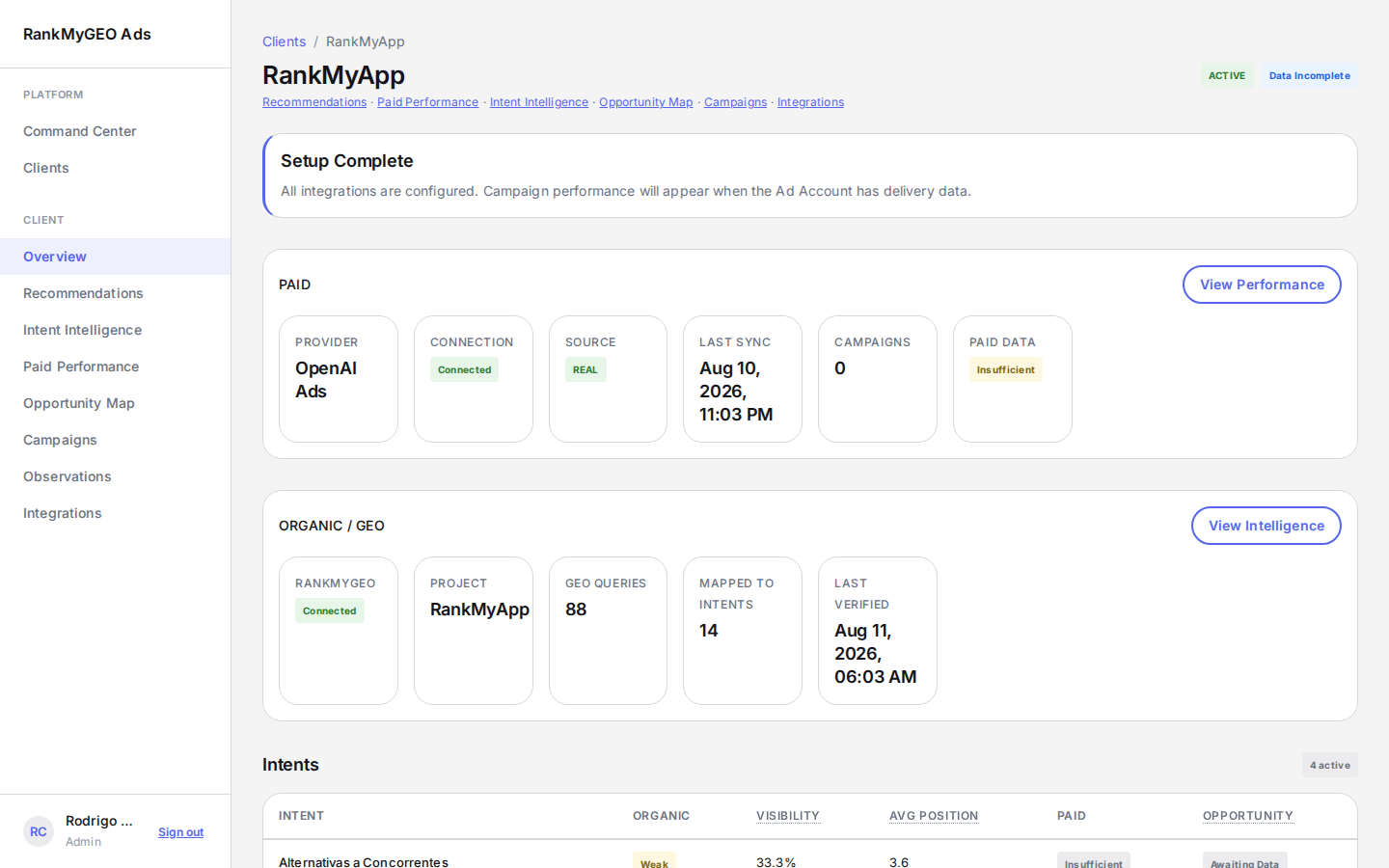This screenshot has height=868, width=1389.
Task: Click the GEO Queries value 88
Action: [x=576, y=610]
